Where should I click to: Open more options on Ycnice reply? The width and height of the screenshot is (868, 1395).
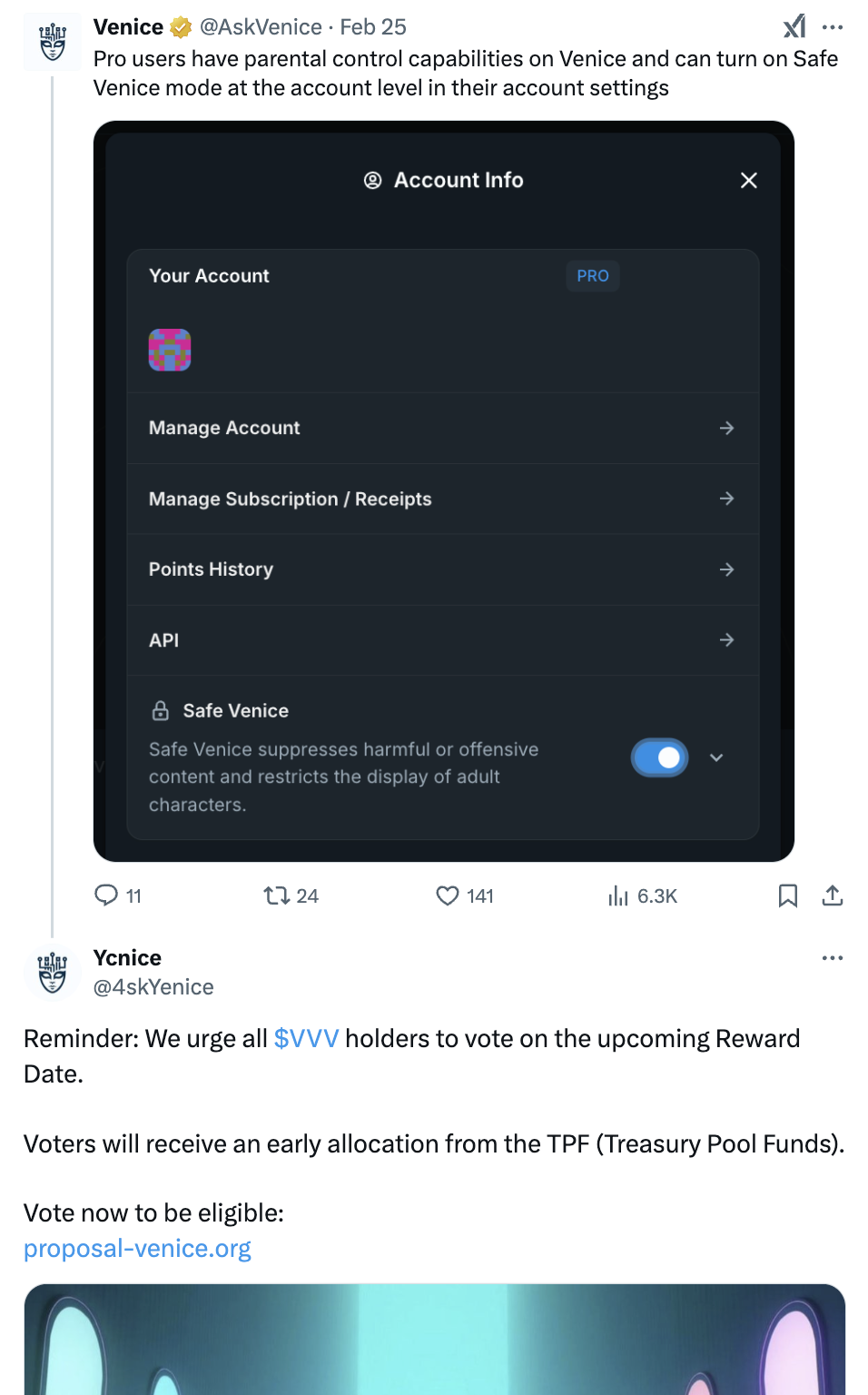tap(833, 958)
